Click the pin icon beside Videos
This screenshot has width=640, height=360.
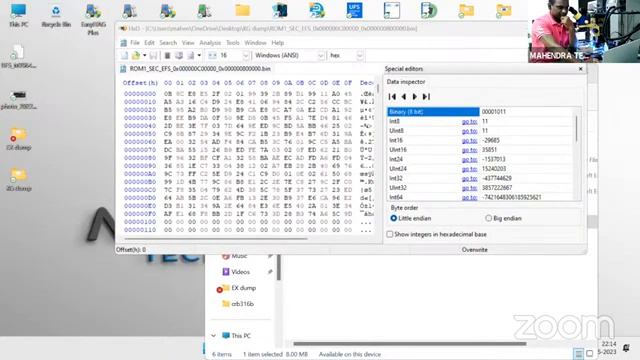click(270, 272)
